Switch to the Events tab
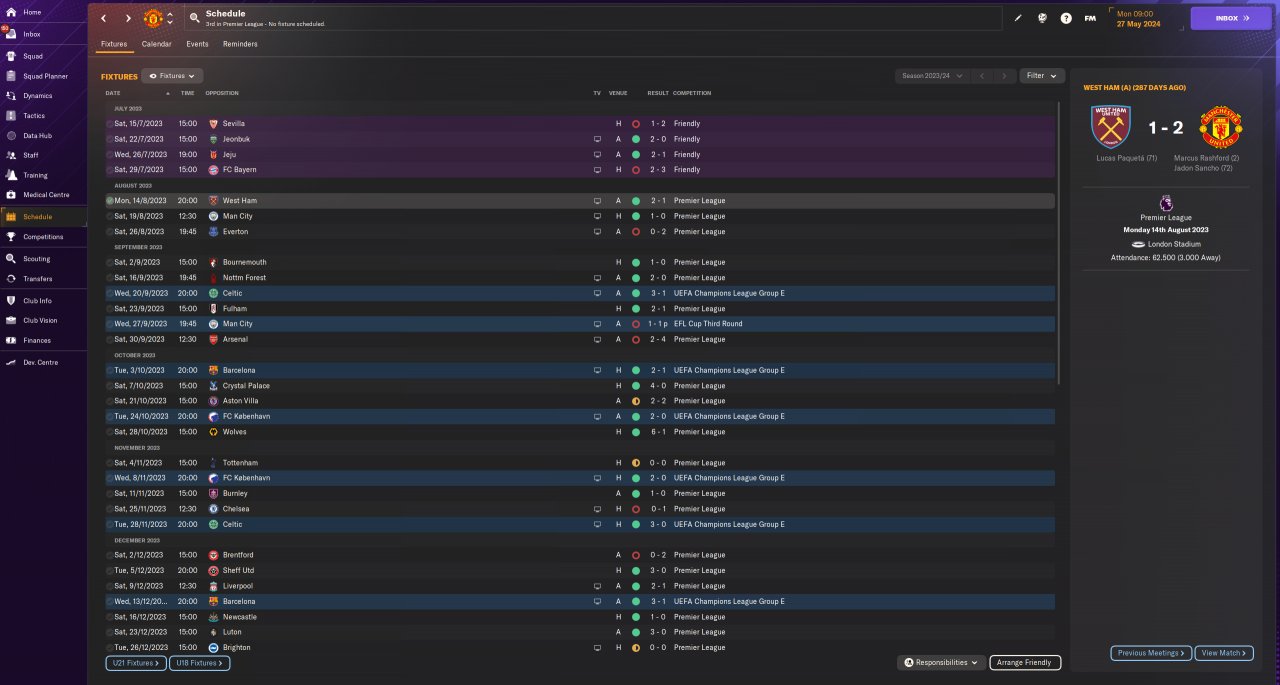The image size is (1280, 685). pyautogui.click(x=197, y=44)
